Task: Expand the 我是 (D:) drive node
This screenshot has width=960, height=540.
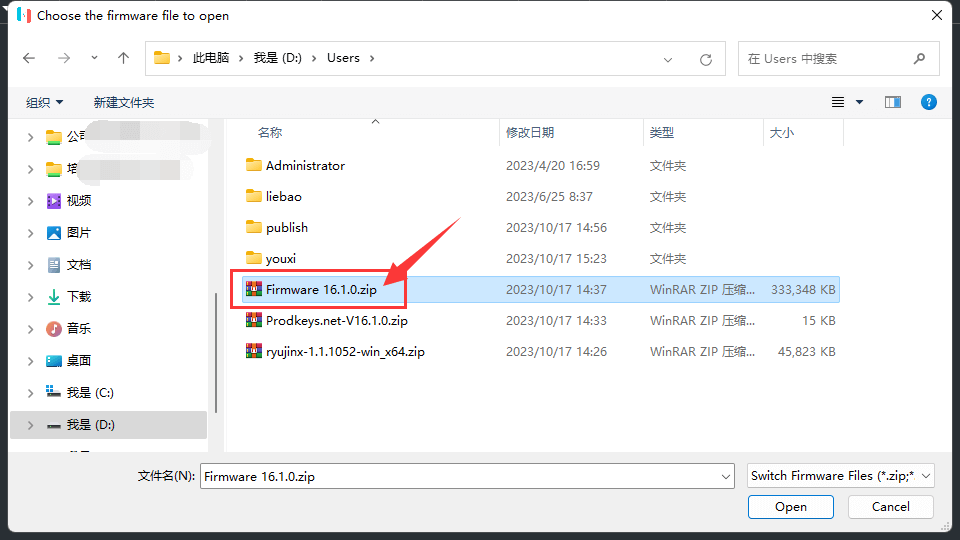Action: (x=30, y=425)
